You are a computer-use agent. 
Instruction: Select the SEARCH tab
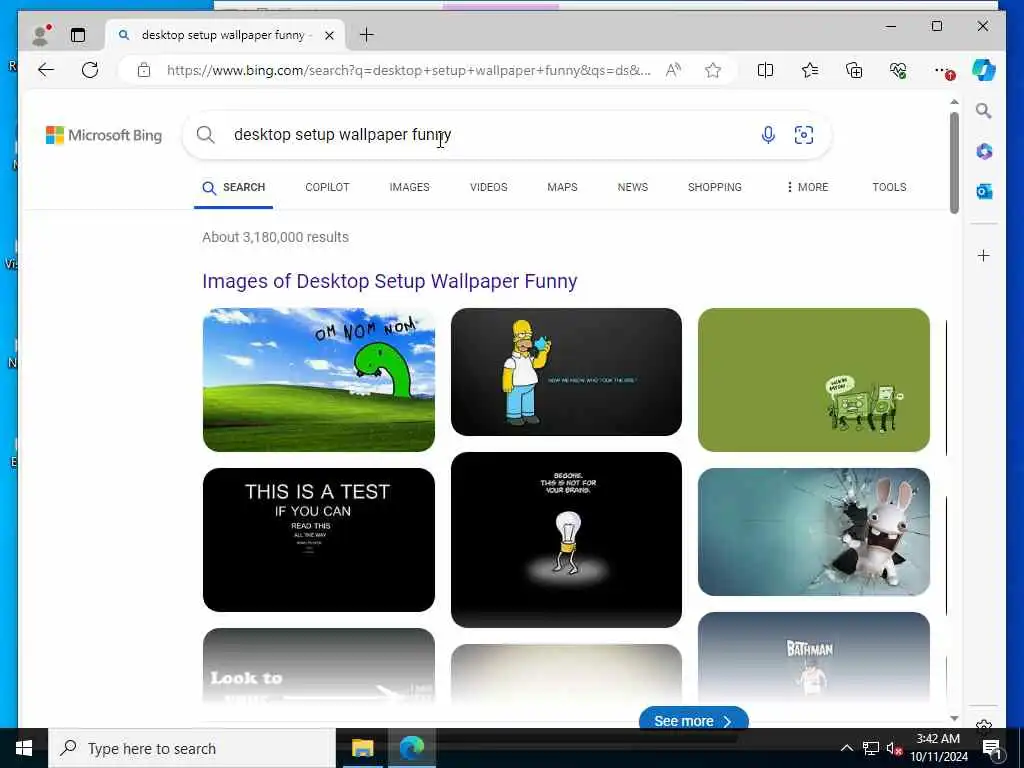click(233, 187)
